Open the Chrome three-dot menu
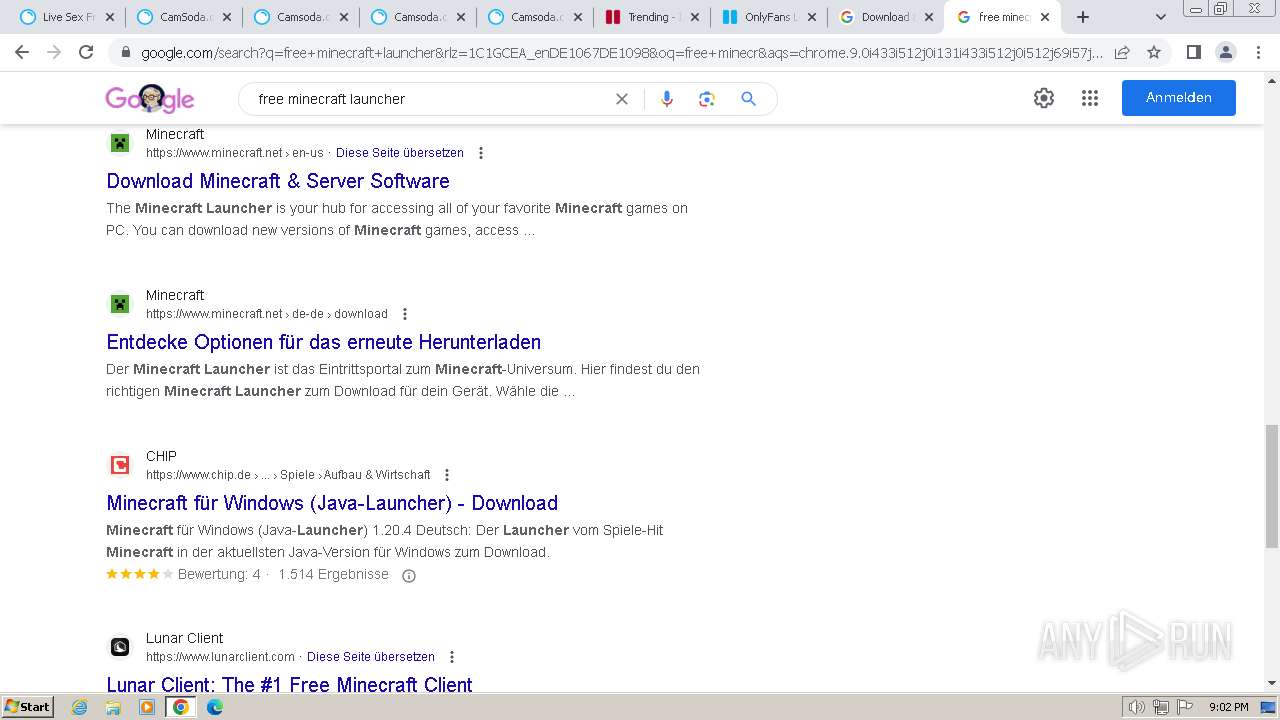This screenshot has height=720, width=1280. click(x=1257, y=52)
